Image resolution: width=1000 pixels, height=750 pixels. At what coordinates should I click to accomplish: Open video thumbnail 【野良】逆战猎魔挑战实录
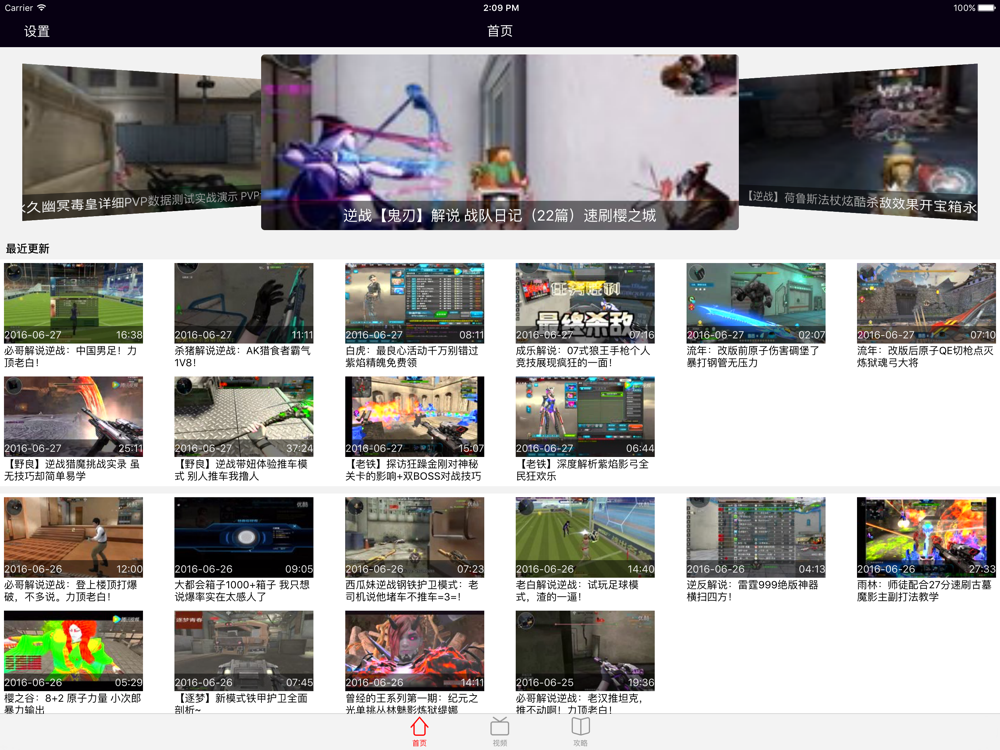click(x=73, y=416)
